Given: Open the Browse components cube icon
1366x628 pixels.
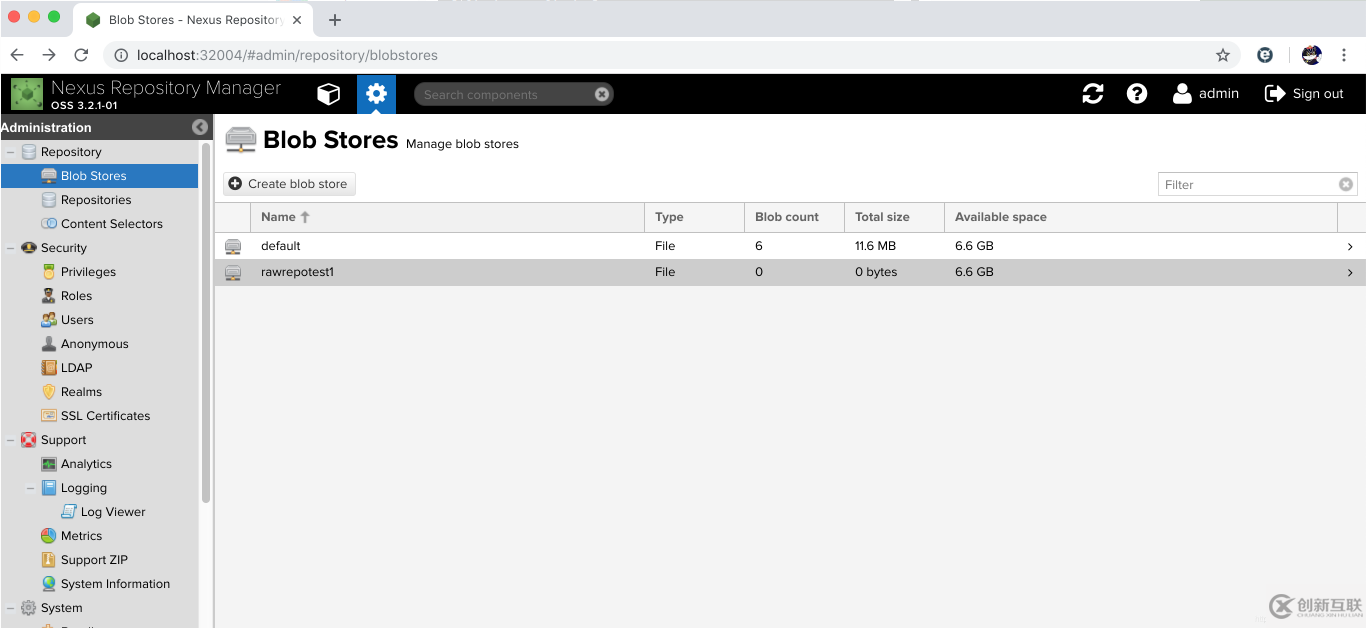Looking at the screenshot, I should 329,94.
